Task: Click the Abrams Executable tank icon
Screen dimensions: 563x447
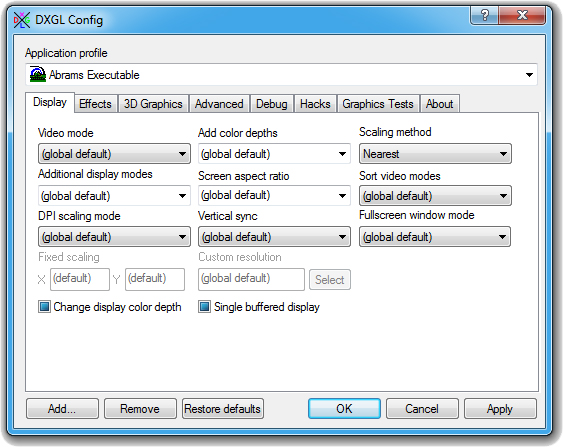Action: pos(38,74)
